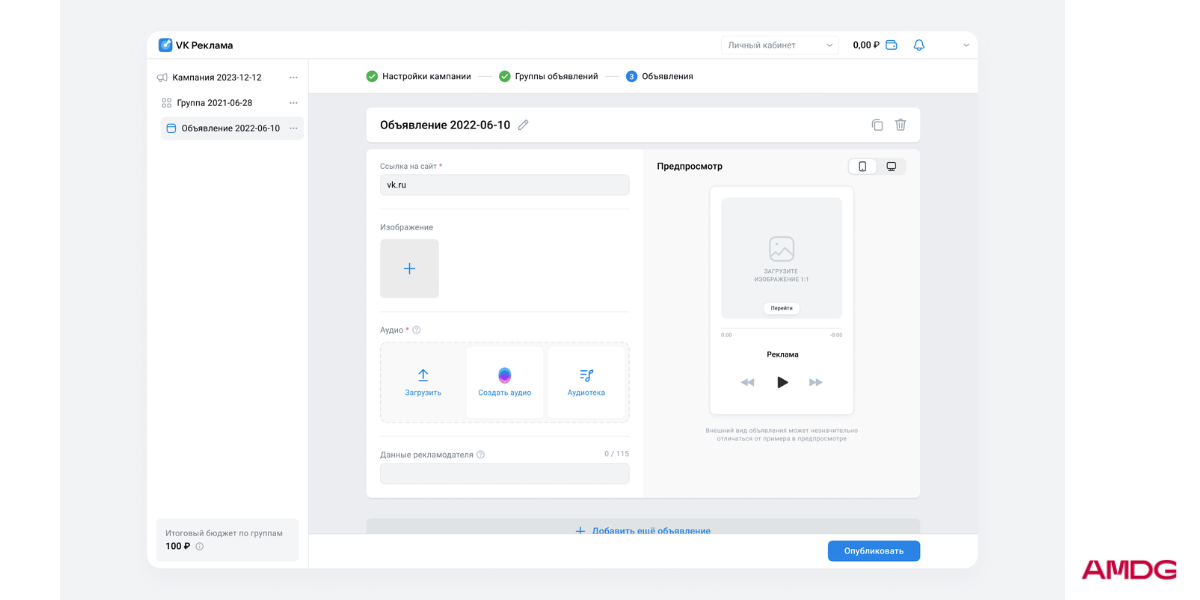The height and width of the screenshot is (600, 1200).
Task: Open notifications via the bell icon
Action: pyautogui.click(x=919, y=45)
